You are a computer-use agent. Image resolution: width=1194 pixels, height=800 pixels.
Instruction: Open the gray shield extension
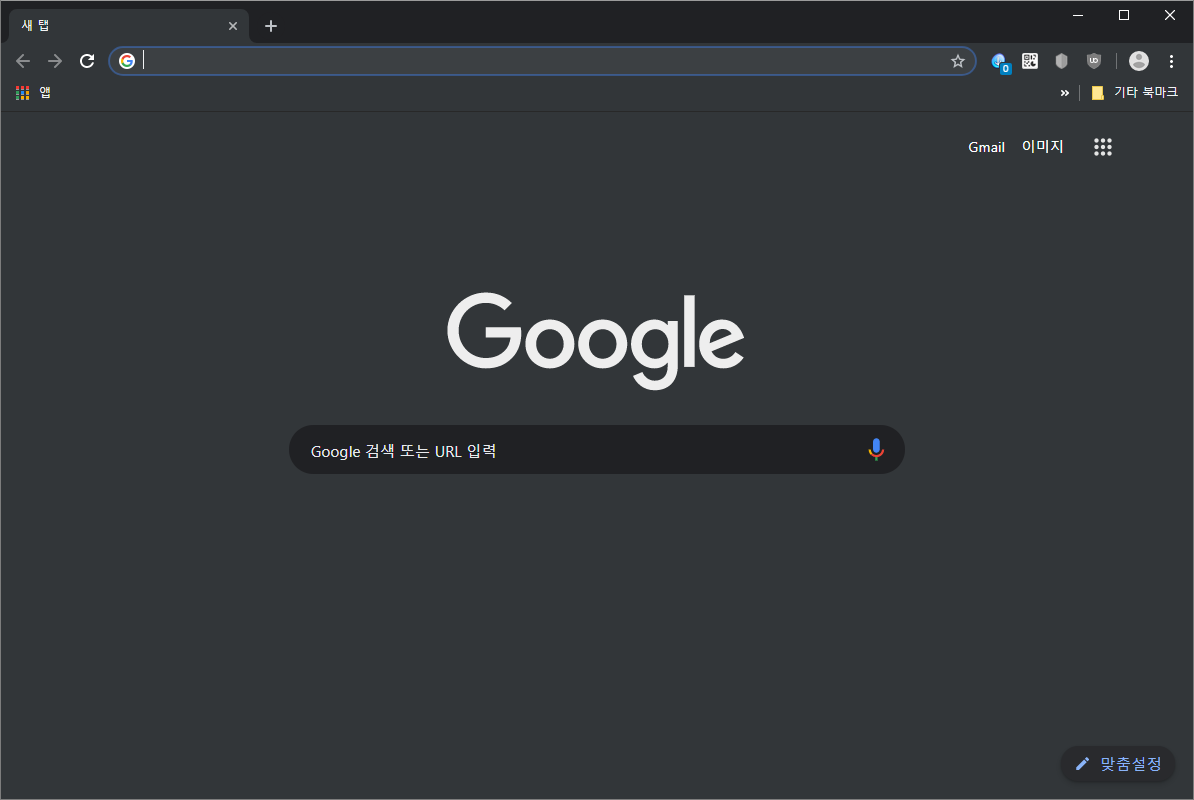[x=1062, y=61]
